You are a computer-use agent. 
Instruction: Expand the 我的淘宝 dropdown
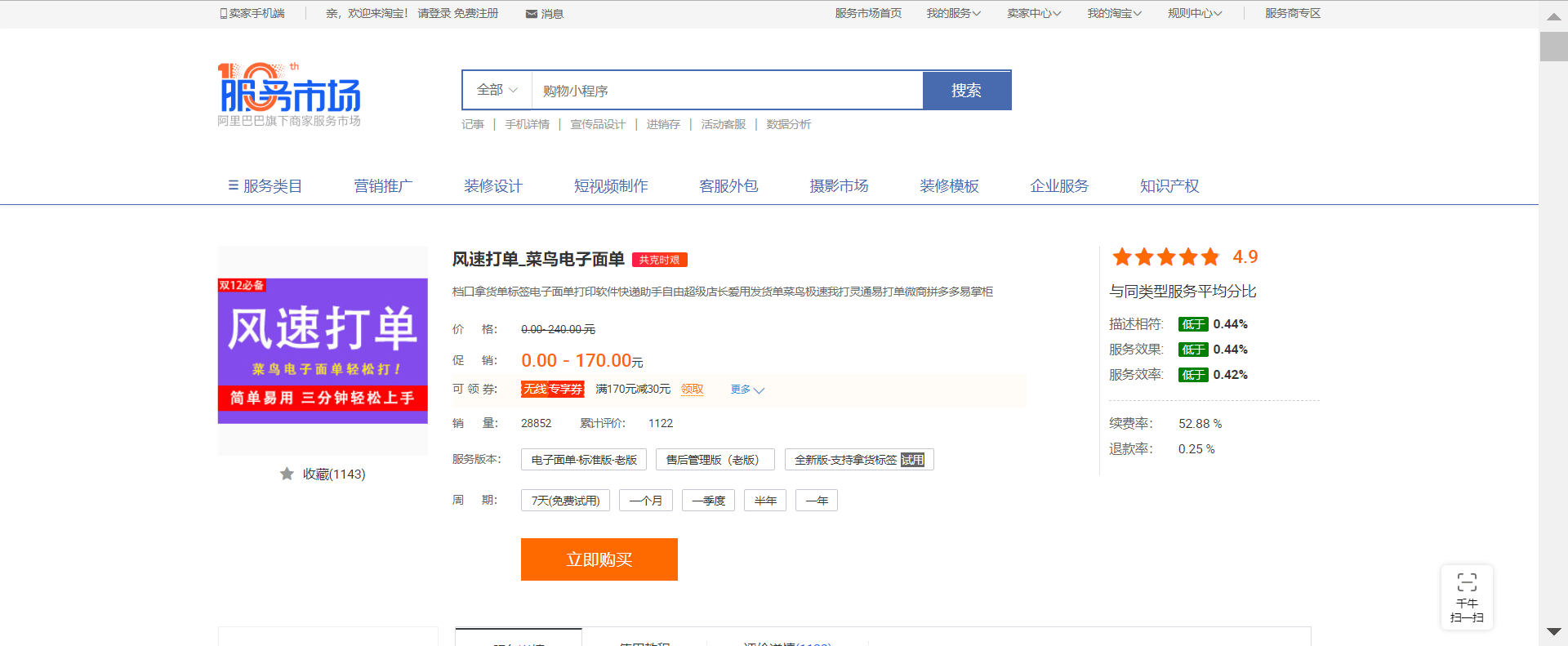pyautogui.click(x=1114, y=13)
